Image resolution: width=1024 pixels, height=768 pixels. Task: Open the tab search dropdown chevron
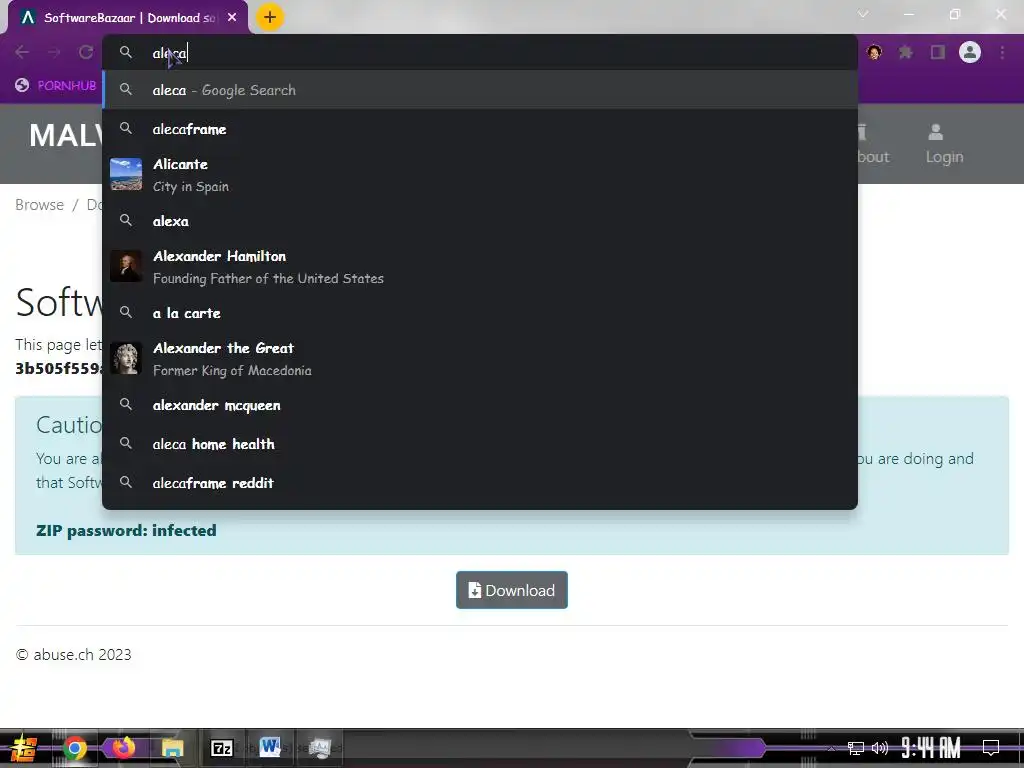(x=863, y=14)
